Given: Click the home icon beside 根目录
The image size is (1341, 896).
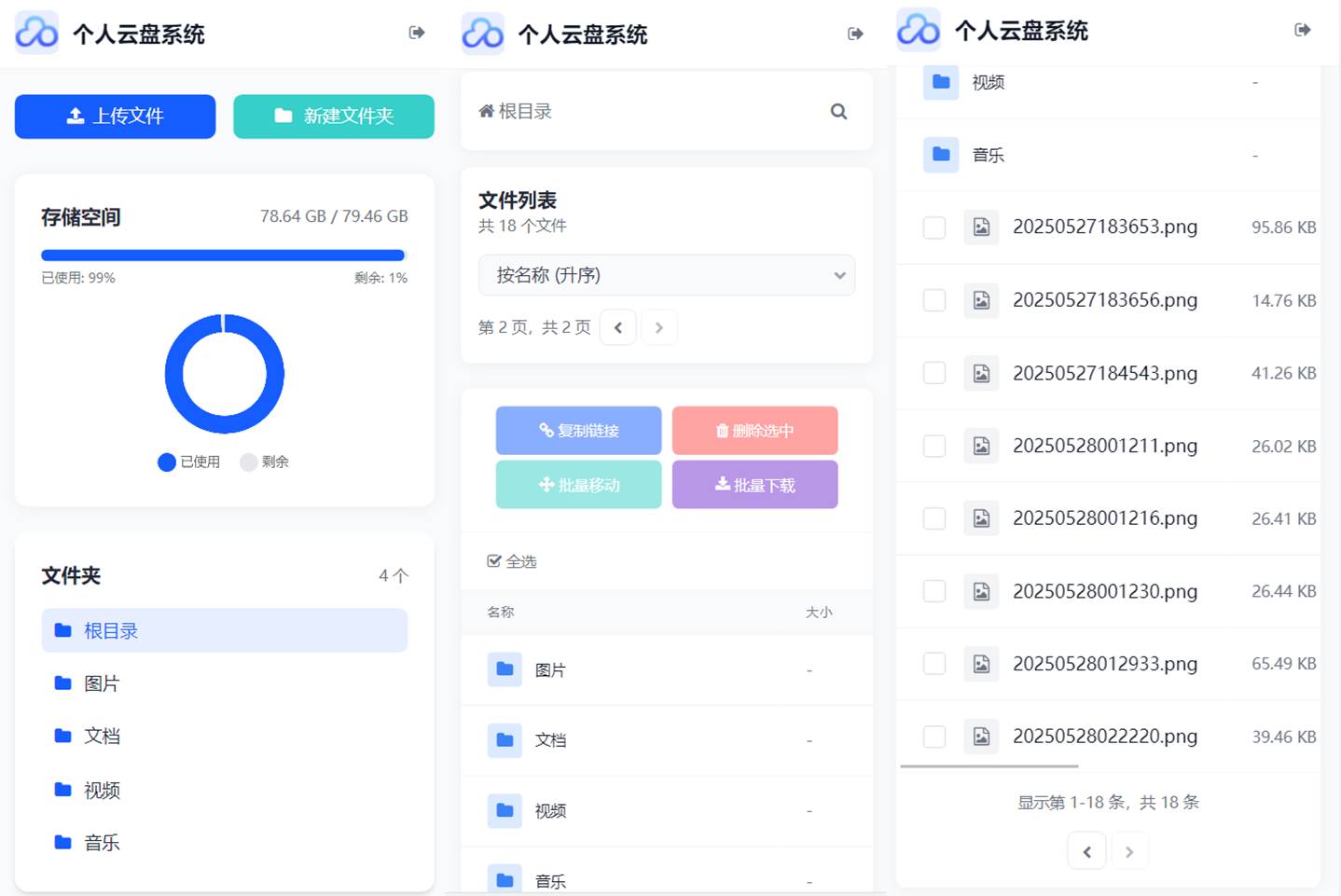Looking at the screenshot, I should click(x=486, y=110).
